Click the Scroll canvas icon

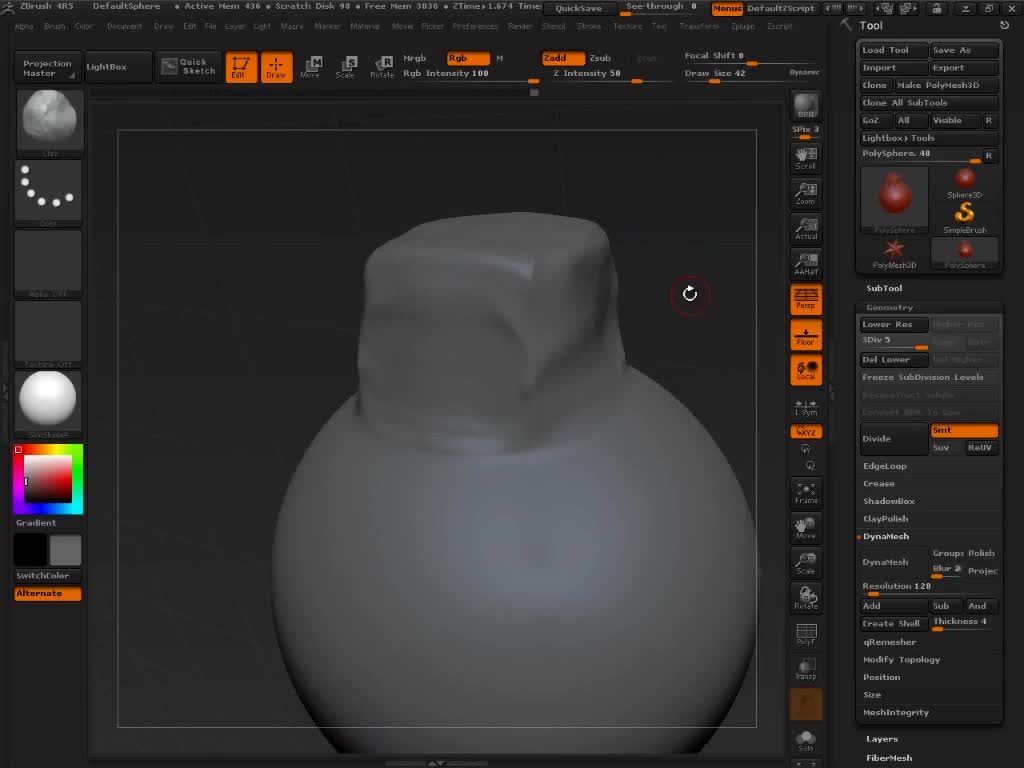pos(806,158)
